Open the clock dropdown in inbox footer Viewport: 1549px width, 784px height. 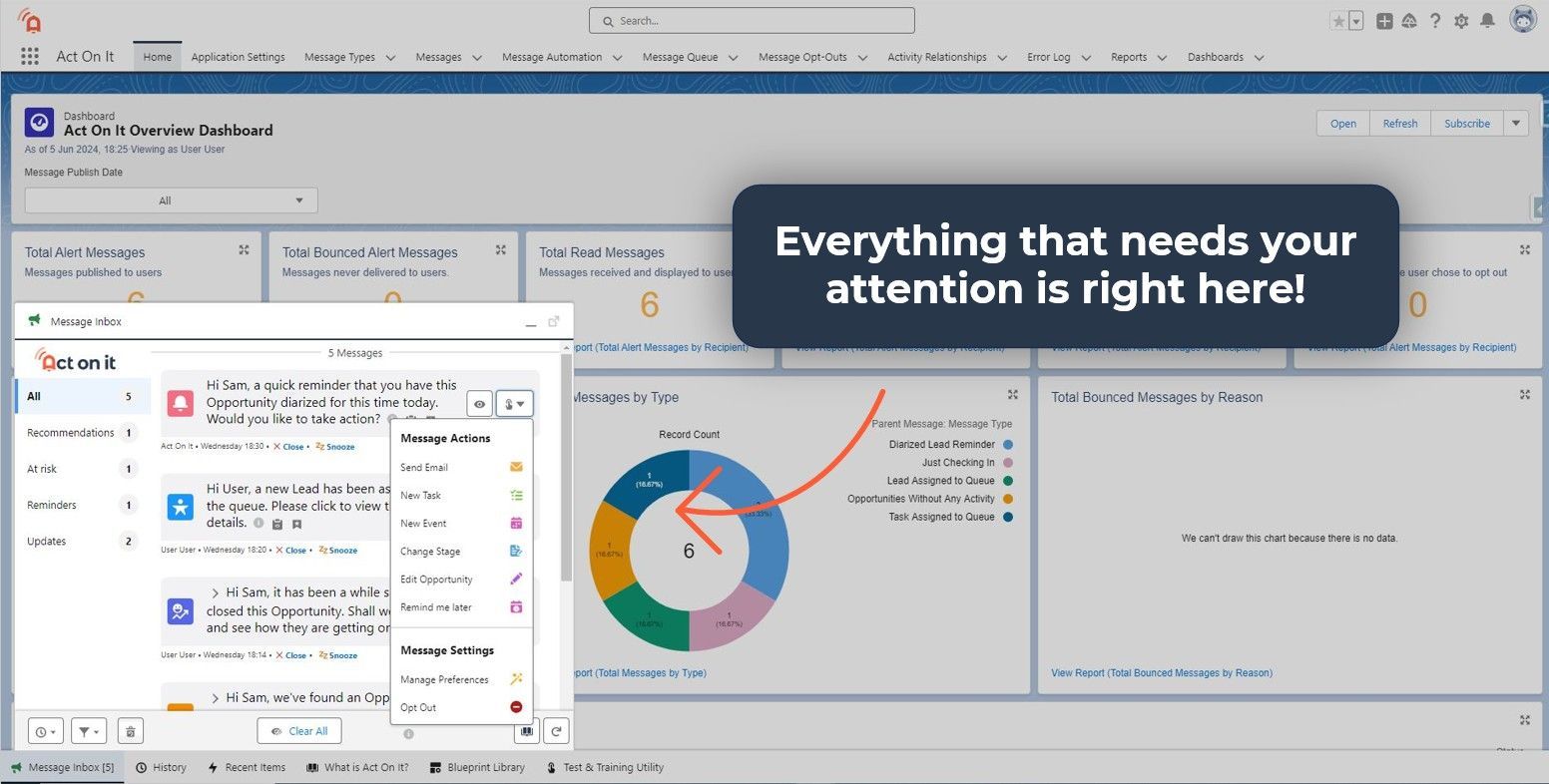46,731
